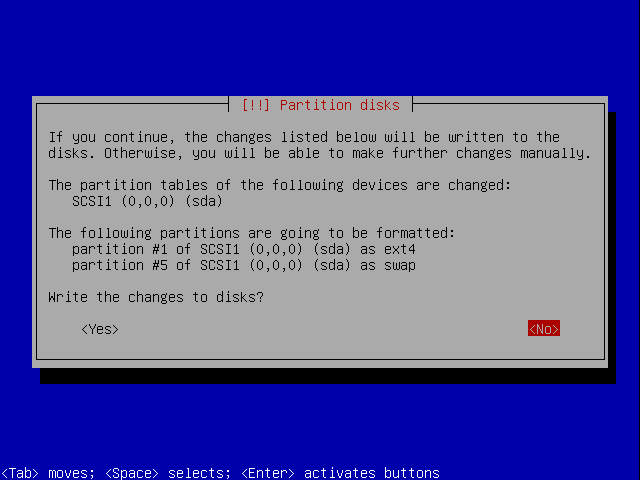Image resolution: width=640 pixels, height=480 pixels.
Task: Click the <Space> selects hint in the help bar
Action: point(168,473)
